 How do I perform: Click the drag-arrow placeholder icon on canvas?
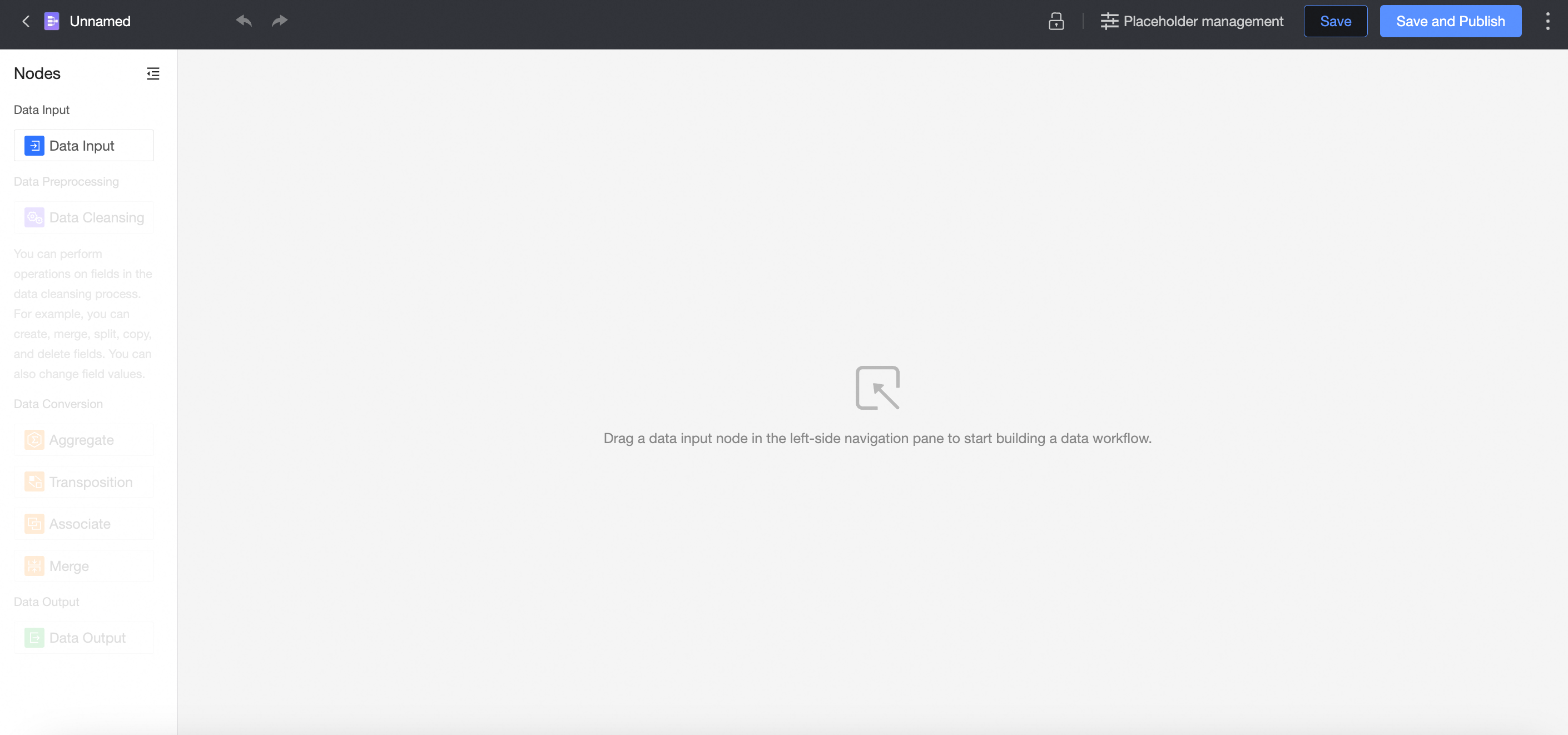tap(877, 388)
